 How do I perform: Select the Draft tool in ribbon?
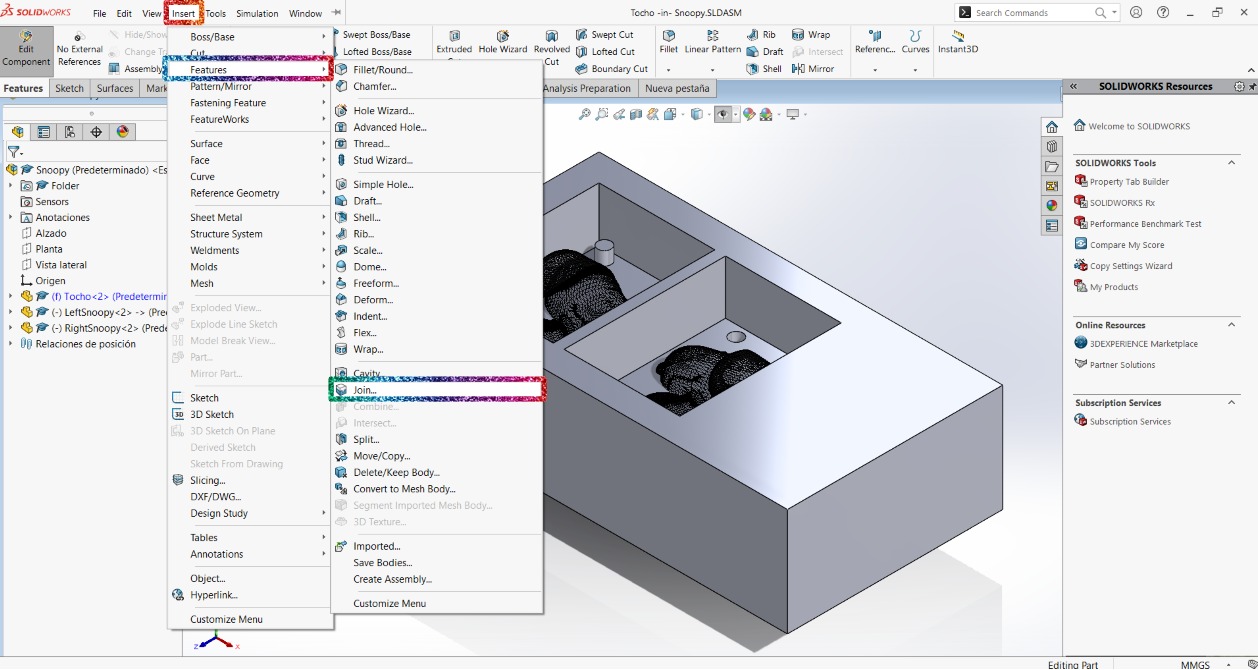click(765, 52)
